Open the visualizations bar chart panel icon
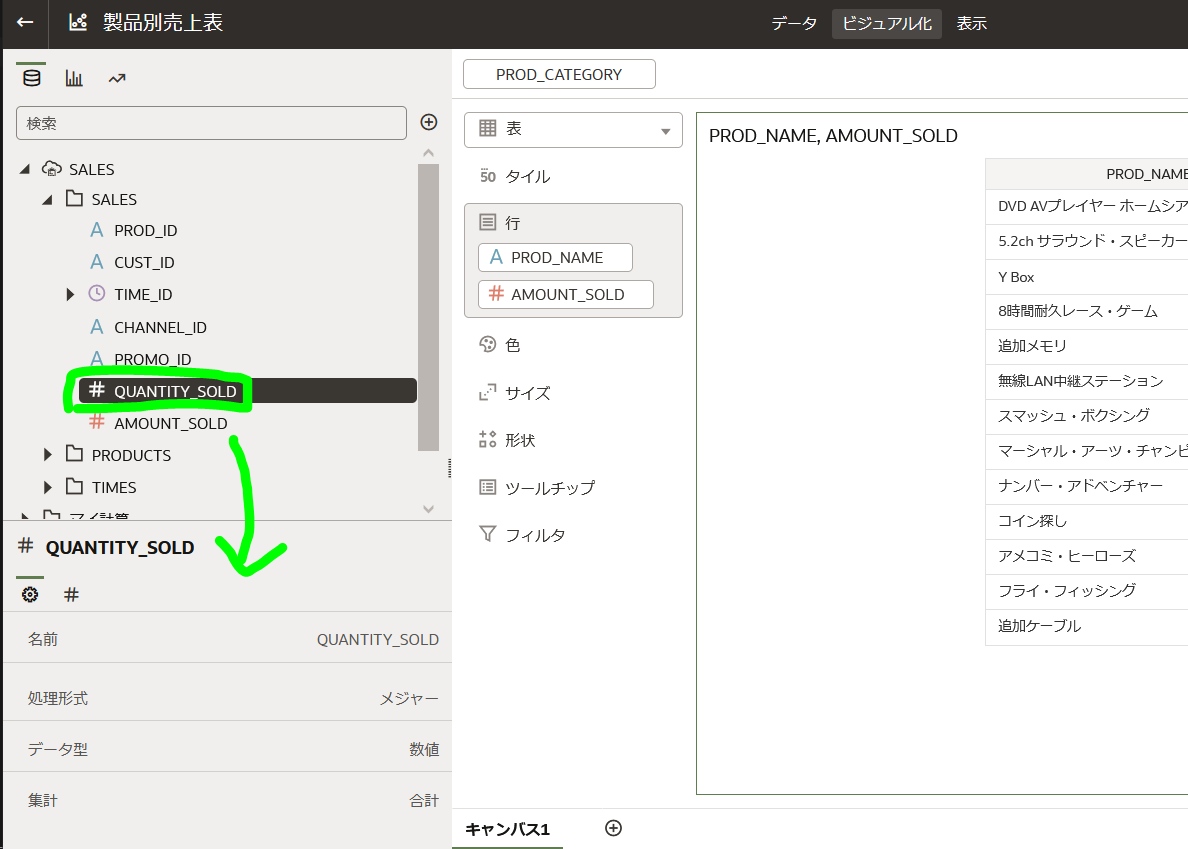 pyautogui.click(x=73, y=78)
